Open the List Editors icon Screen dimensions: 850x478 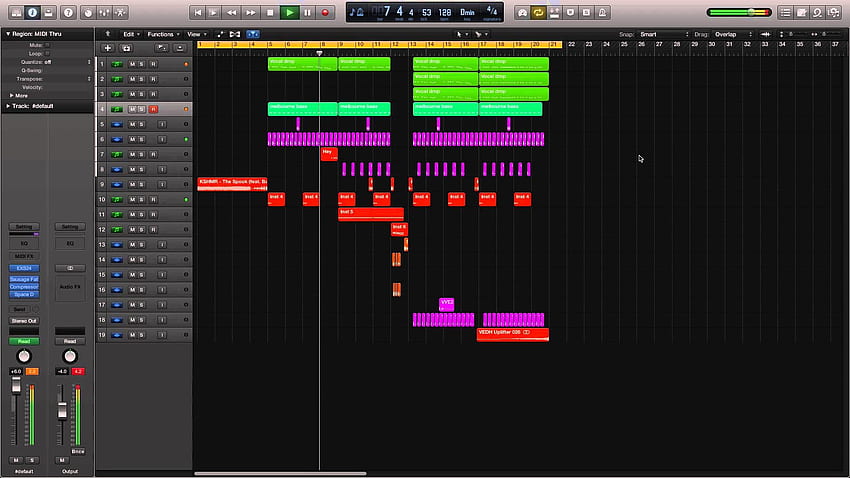(x=785, y=12)
